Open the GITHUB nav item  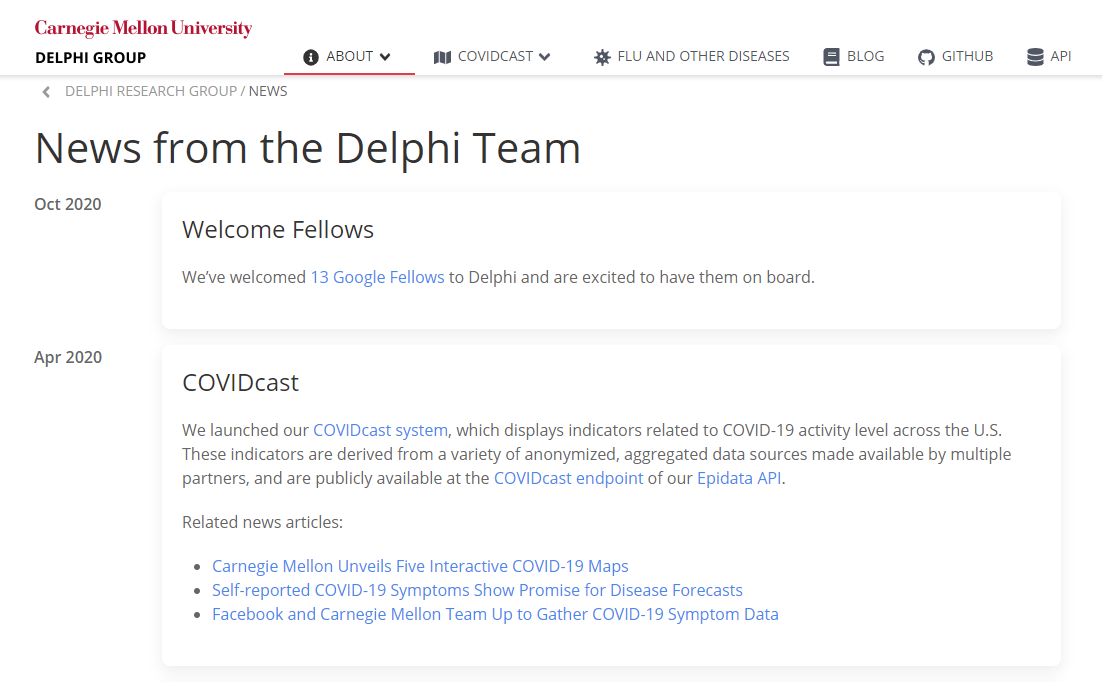968,56
